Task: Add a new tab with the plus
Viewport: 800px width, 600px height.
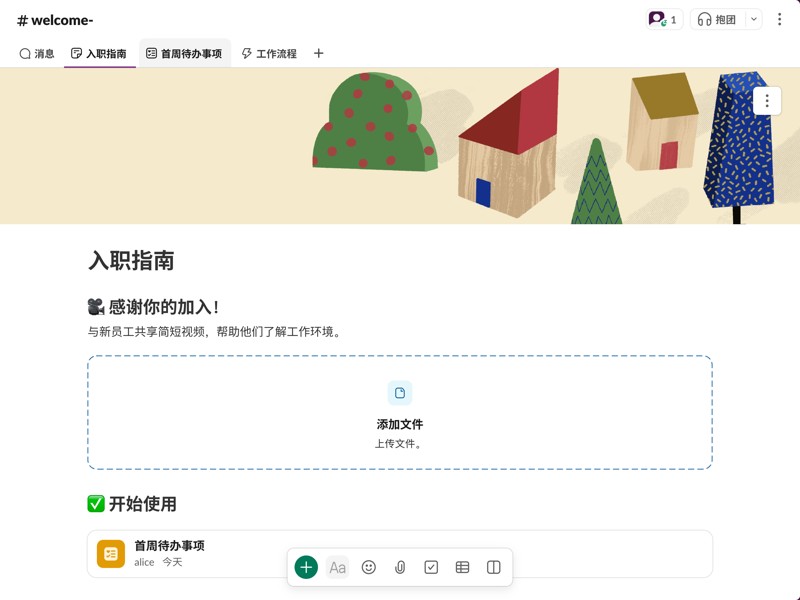Action: coord(318,53)
